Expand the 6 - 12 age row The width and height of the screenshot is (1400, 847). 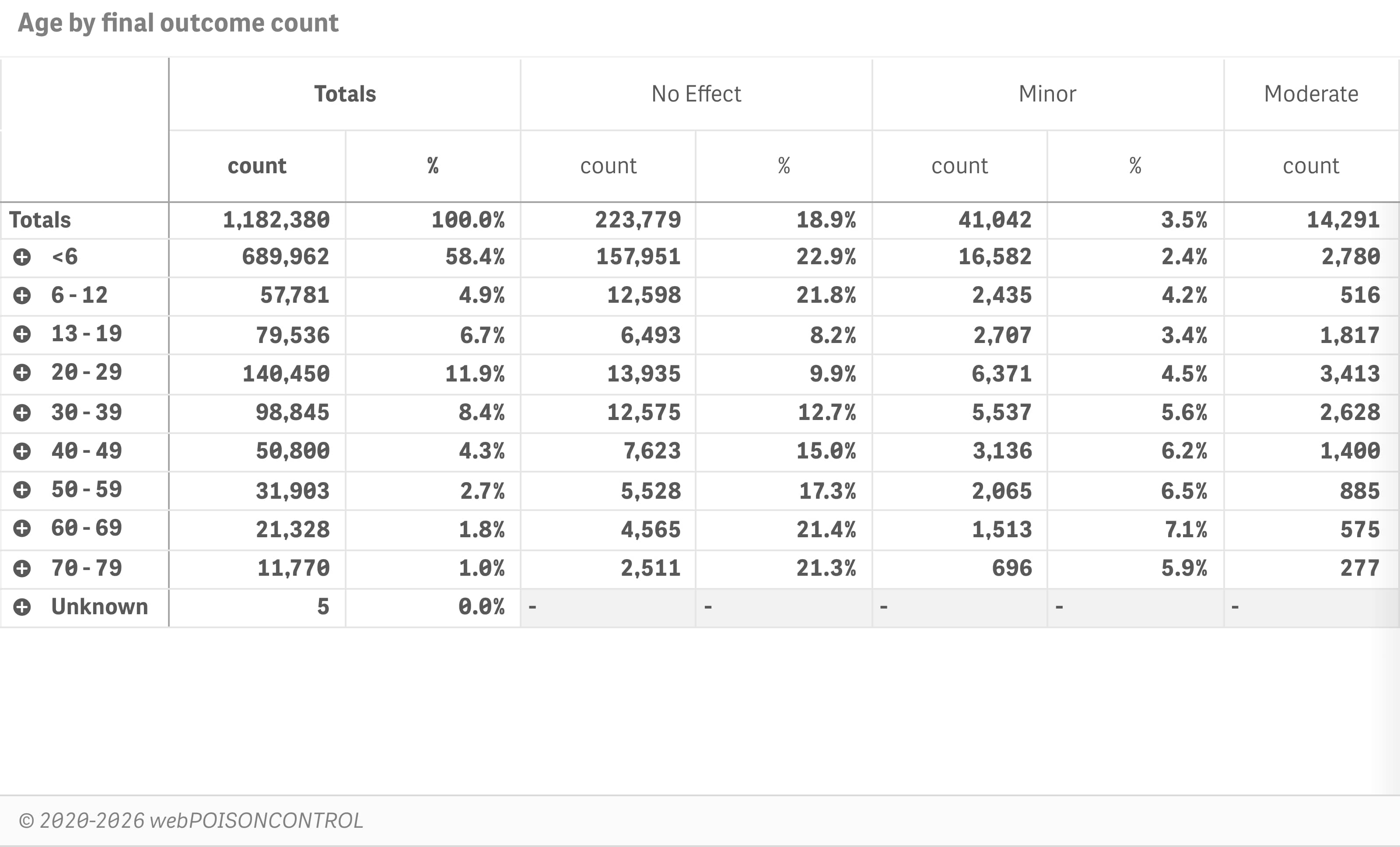(22, 295)
